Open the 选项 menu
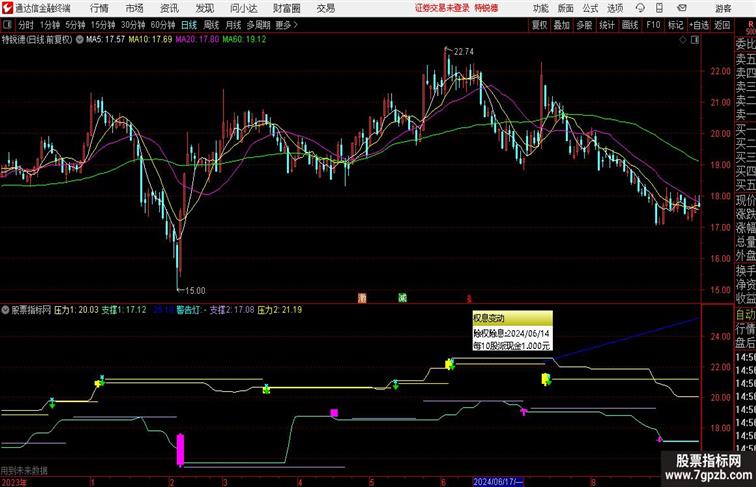756x487 pixels. click(615, 8)
